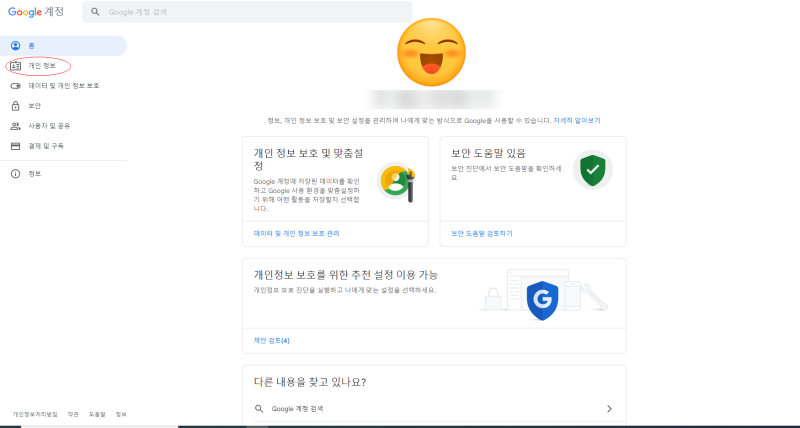This screenshot has height=428, width=800.
Task: Click the person-with-brush personalization illustration
Action: click(396, 182)
